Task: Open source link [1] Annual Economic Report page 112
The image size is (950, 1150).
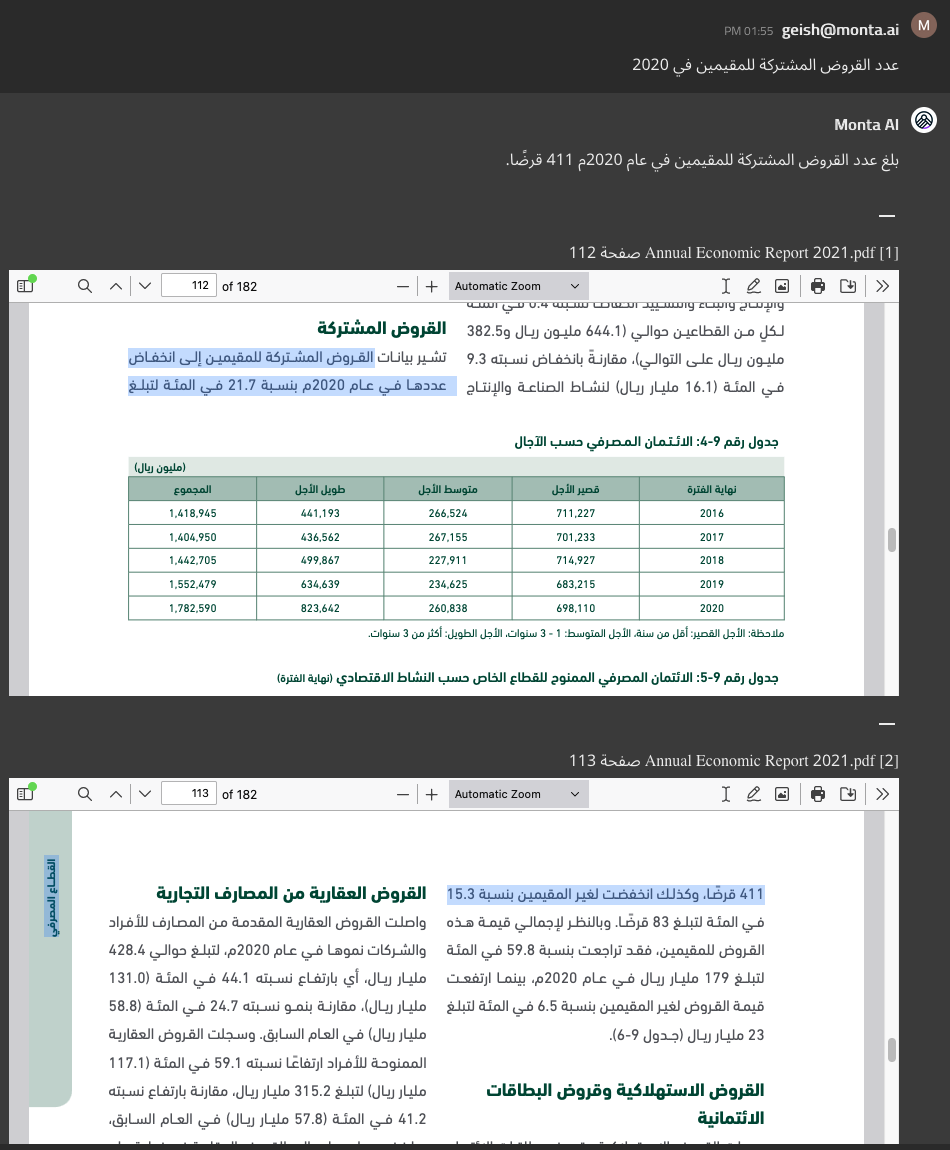Action: (734, 252)
